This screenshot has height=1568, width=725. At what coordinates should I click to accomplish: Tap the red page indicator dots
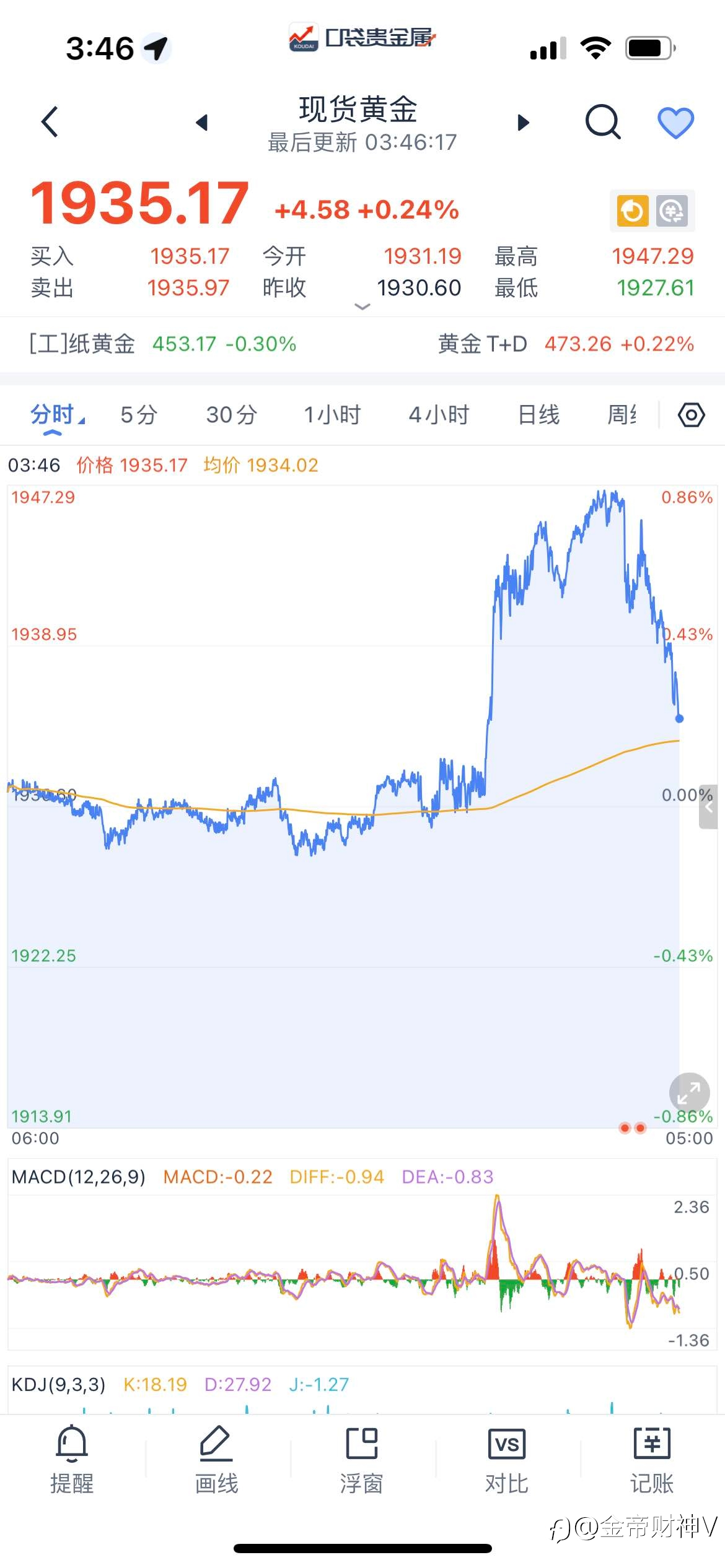(x=633, y=1128)
